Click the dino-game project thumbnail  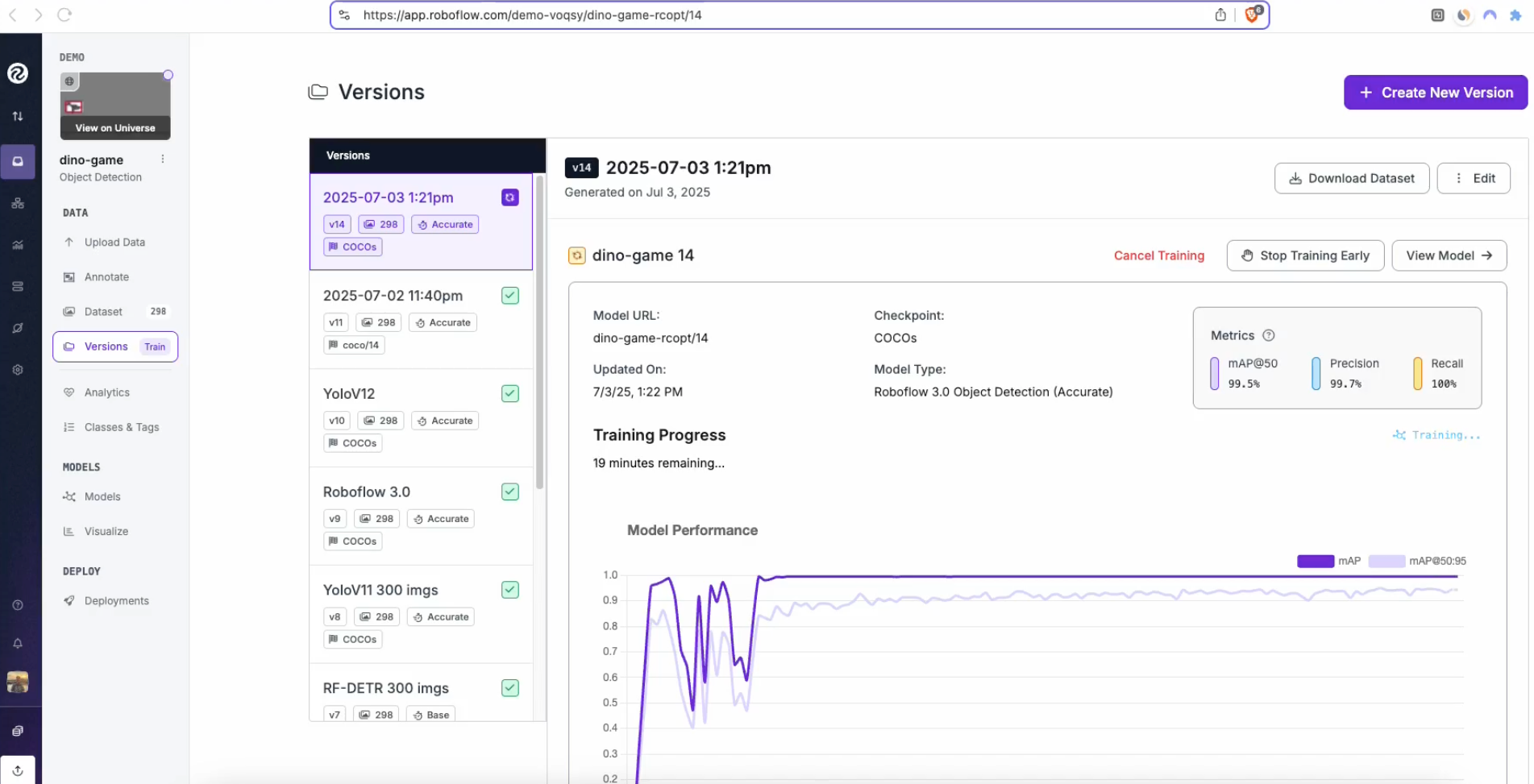click(115, 106)
